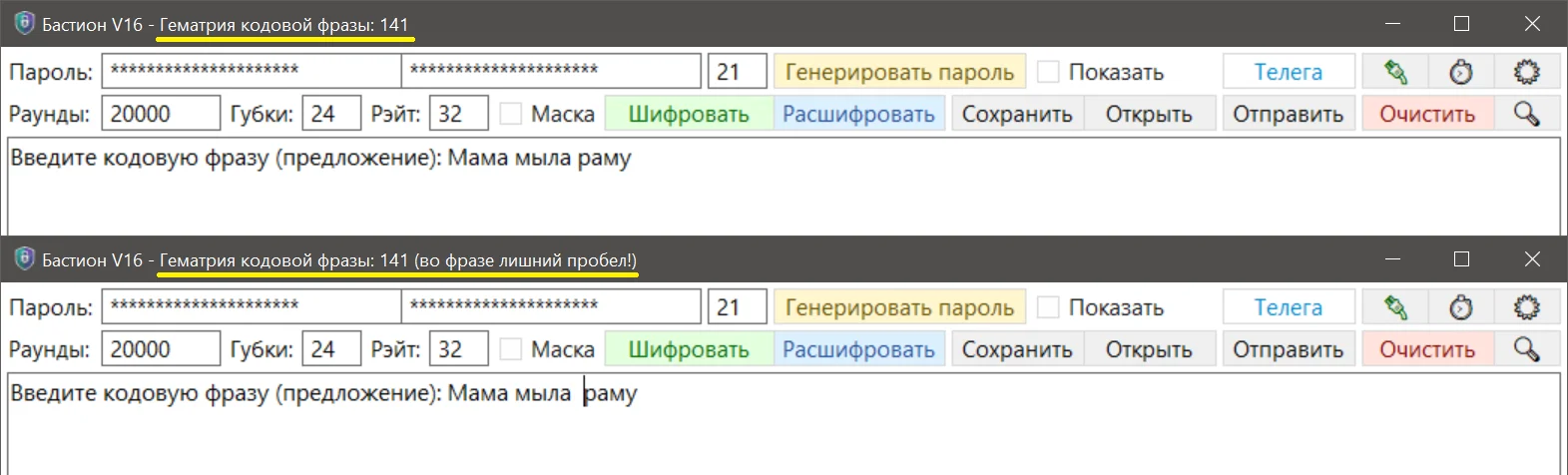Tick the Показать checkbox in bottom window
This screenshot has height=475, width=1568.
[1048, 307]
